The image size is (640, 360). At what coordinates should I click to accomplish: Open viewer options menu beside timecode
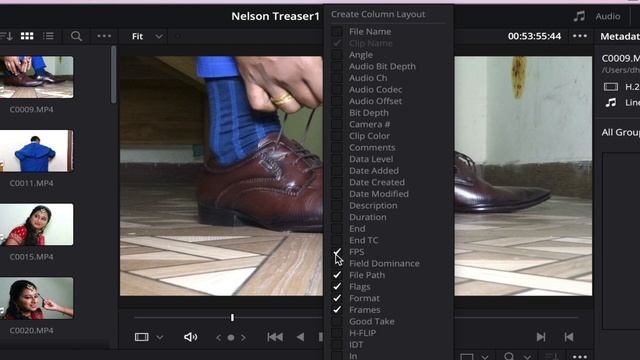pyautogui.click(x=580, y=36)
